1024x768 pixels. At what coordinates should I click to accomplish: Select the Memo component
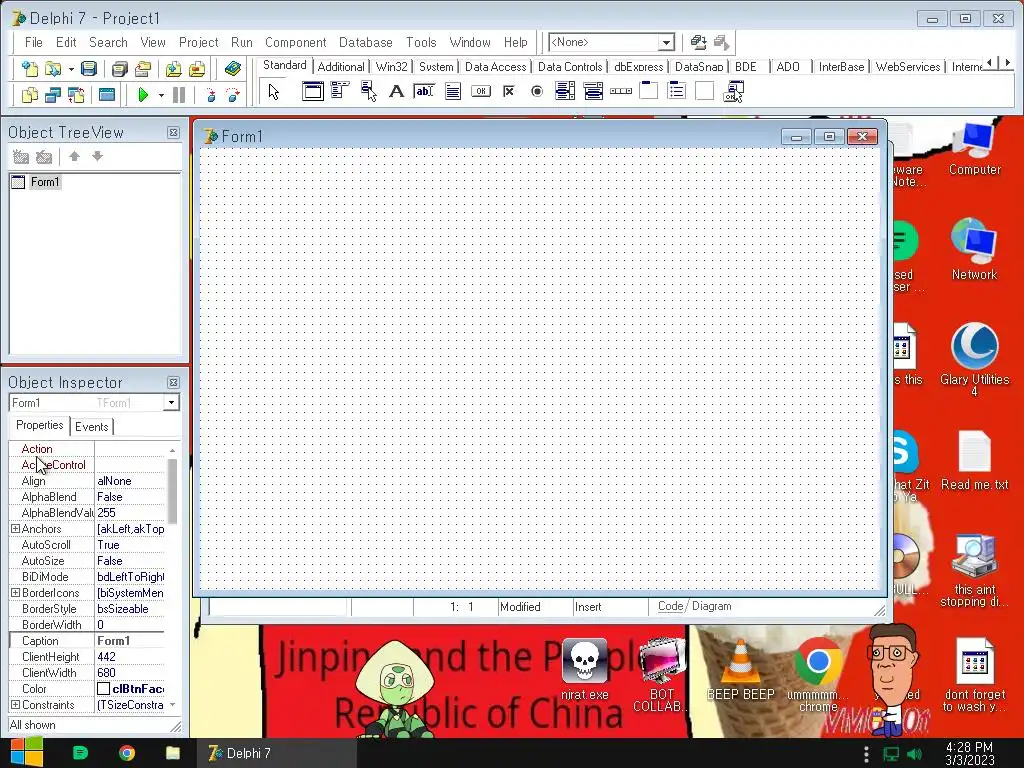[x=453, y=91]
